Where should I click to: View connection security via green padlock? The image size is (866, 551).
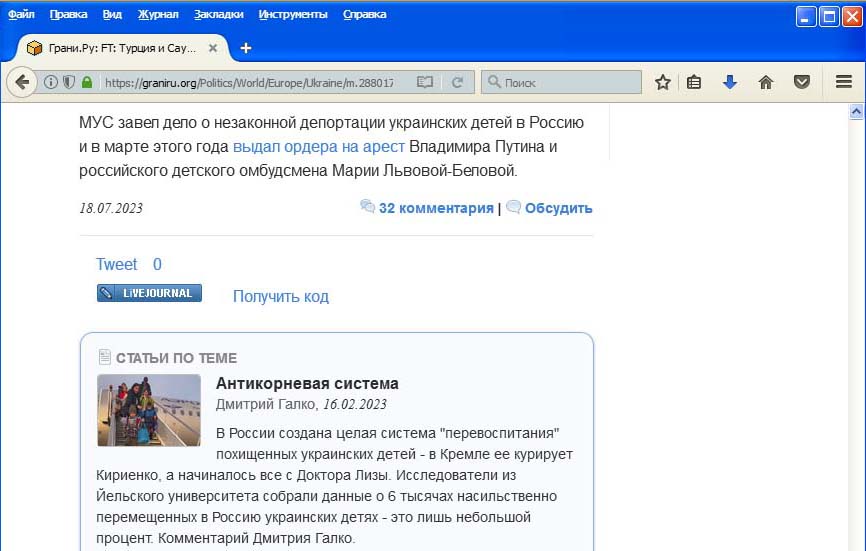87,82
